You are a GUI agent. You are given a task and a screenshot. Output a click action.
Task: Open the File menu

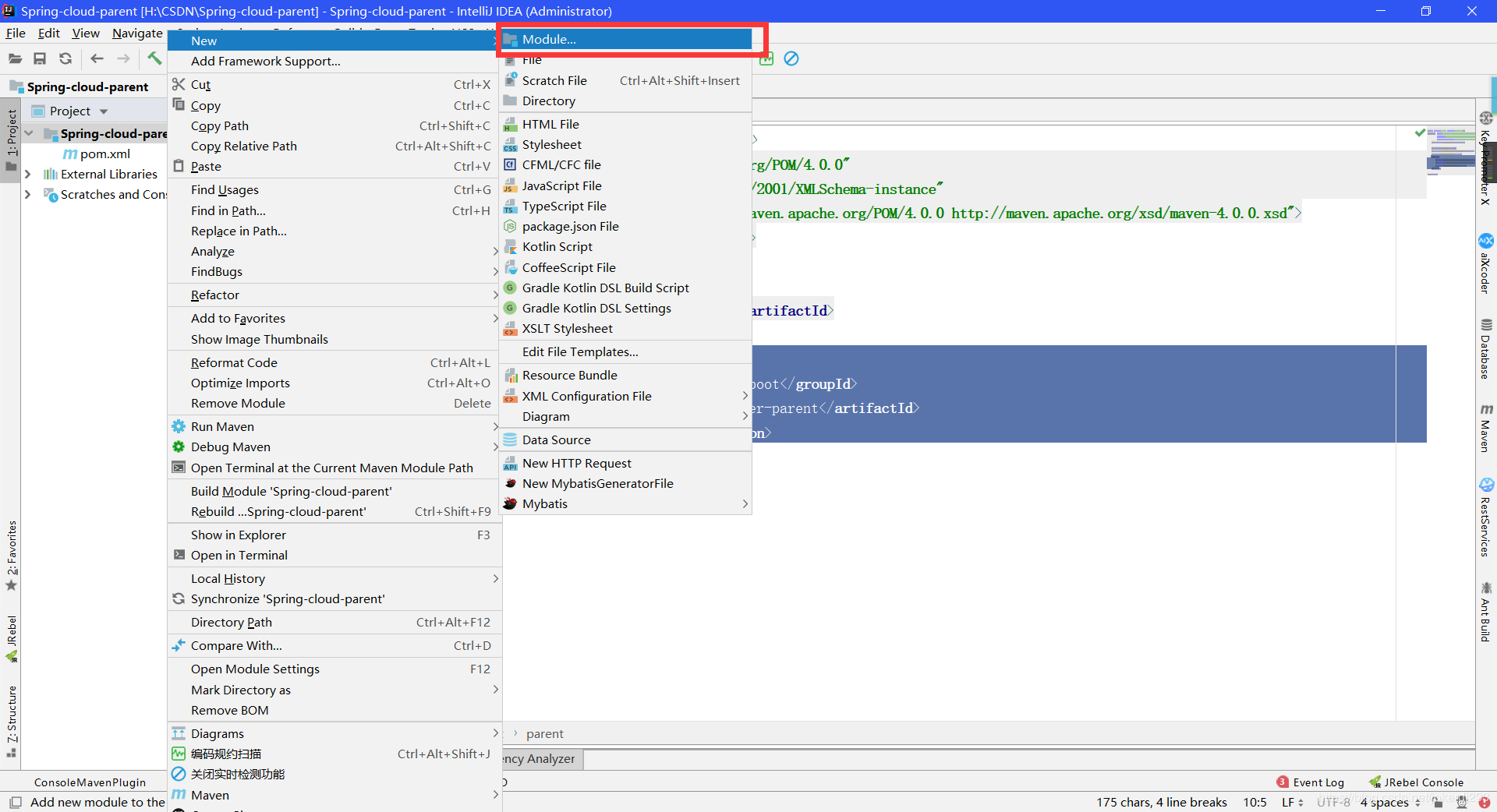pos(16,33)
